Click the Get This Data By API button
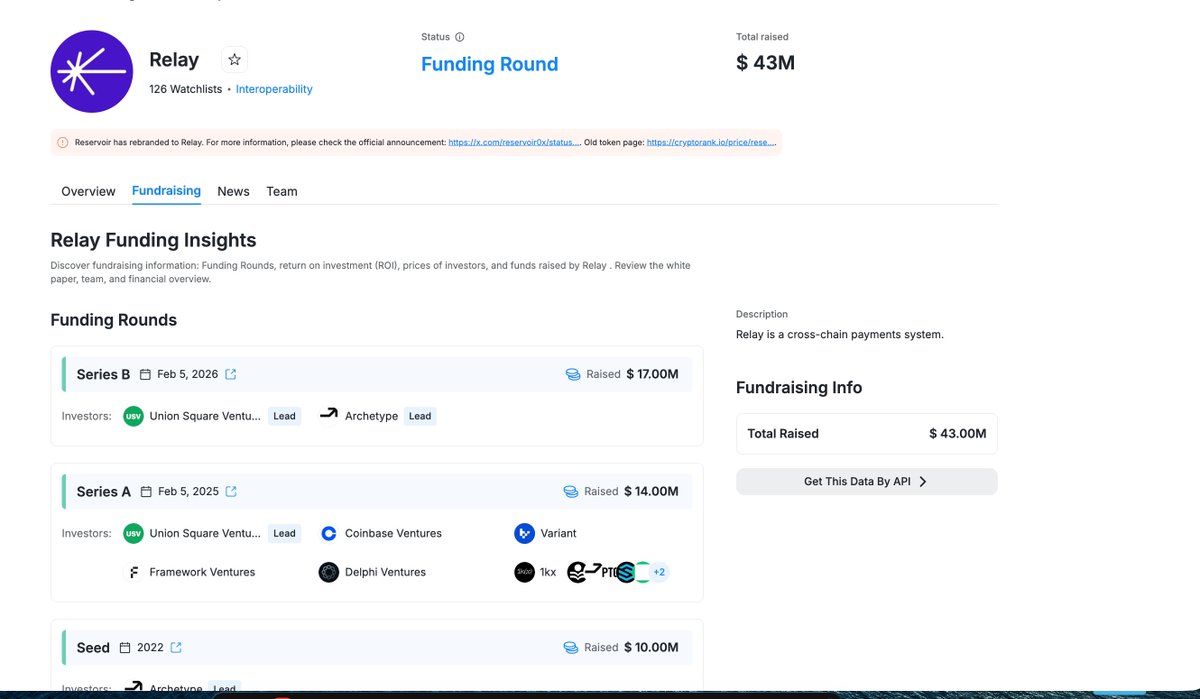The width and height of the screenshot is (1200, 699). click(866, 481)
